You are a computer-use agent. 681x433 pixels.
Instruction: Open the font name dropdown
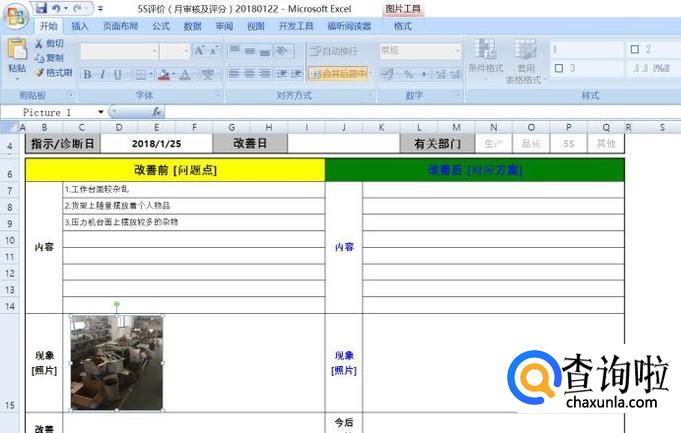pyautogui.click(x=155, y=51)
